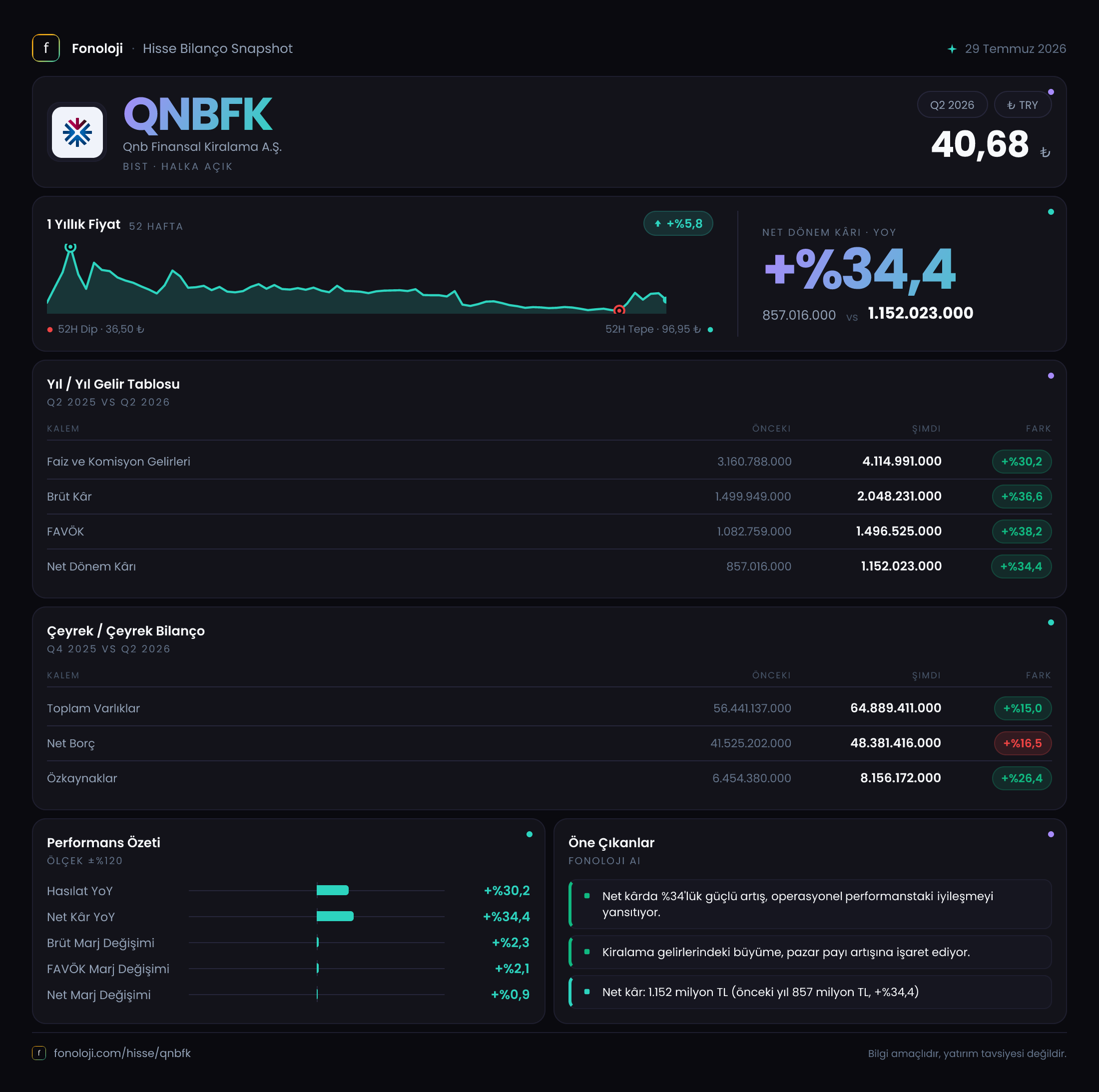Click the +%0,9 Net Marj Değişimi value
Image resolution: width=1099 pixels, height=1092 pixels.
pos(510,994)
